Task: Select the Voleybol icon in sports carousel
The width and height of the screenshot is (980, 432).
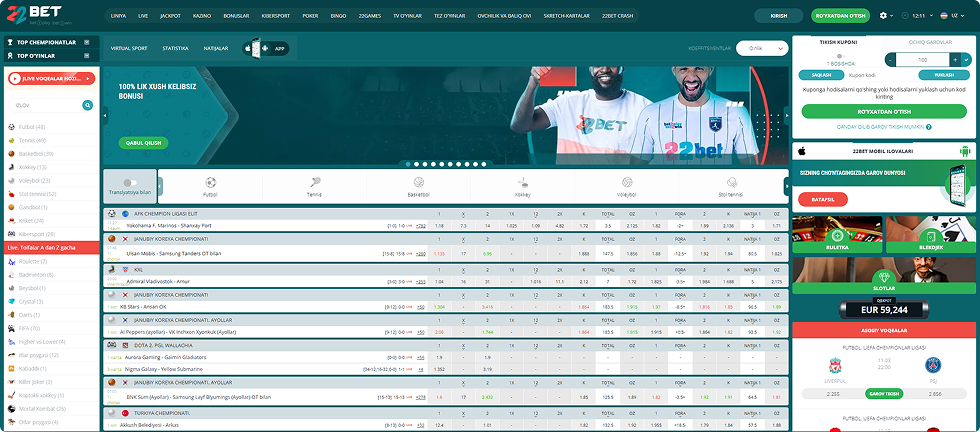Action: [x=626, y=183]
